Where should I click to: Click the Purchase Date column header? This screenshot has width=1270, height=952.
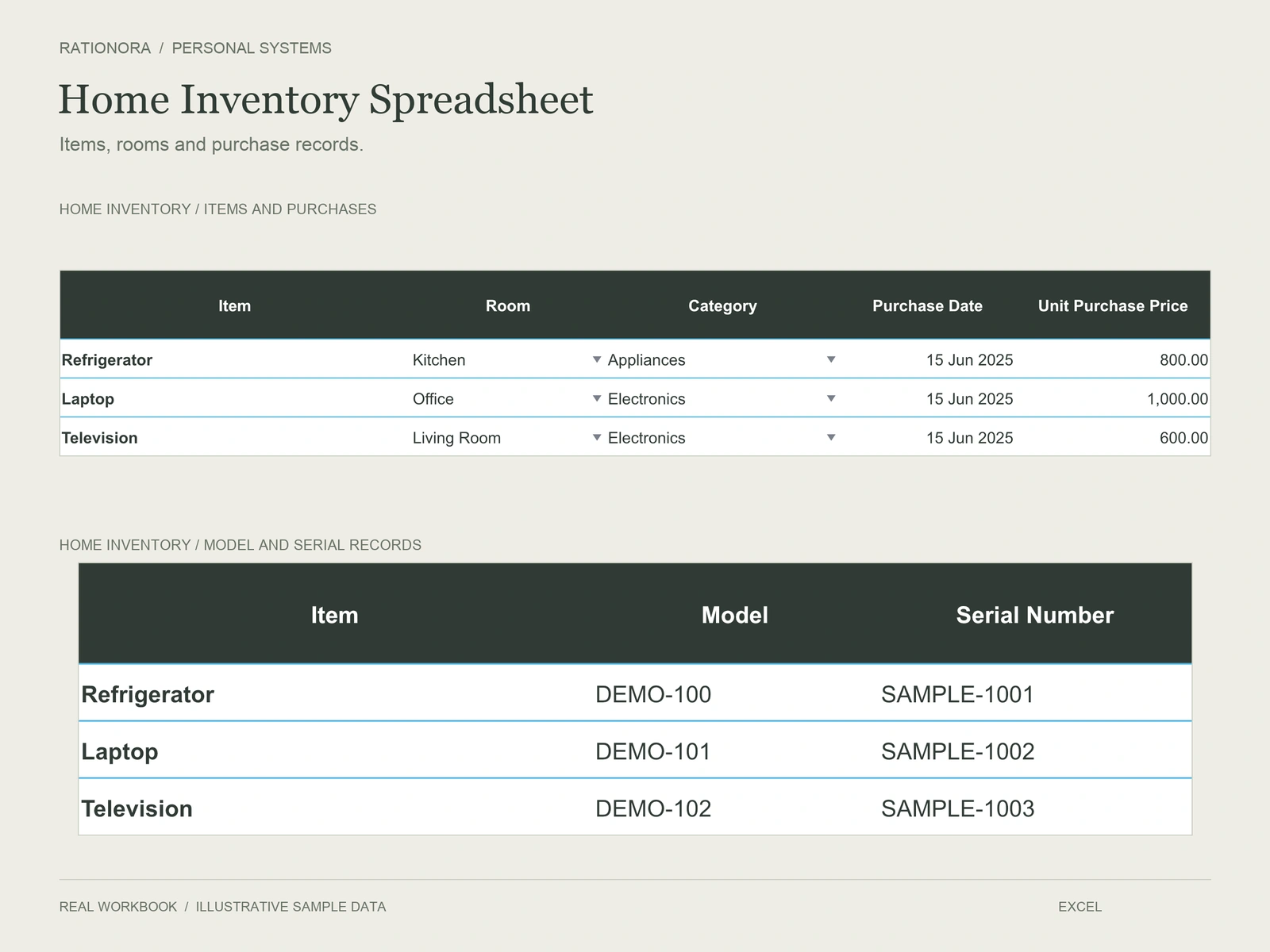pos(927,306)
